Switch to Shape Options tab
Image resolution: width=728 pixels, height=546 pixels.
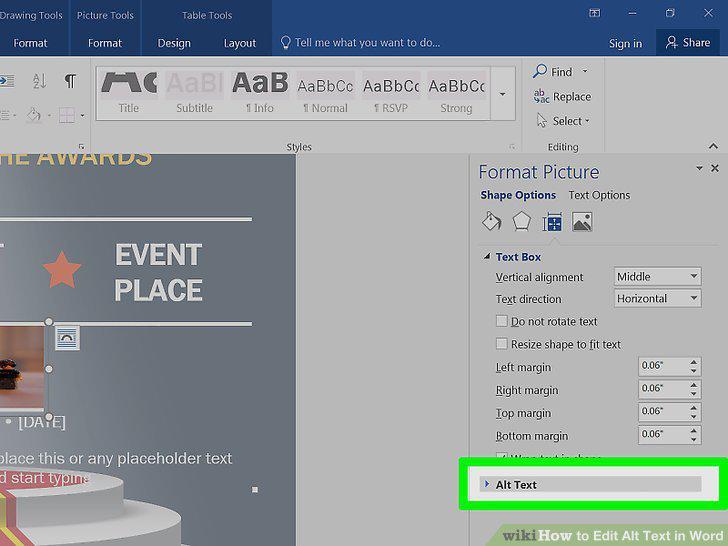pos(518,195)
